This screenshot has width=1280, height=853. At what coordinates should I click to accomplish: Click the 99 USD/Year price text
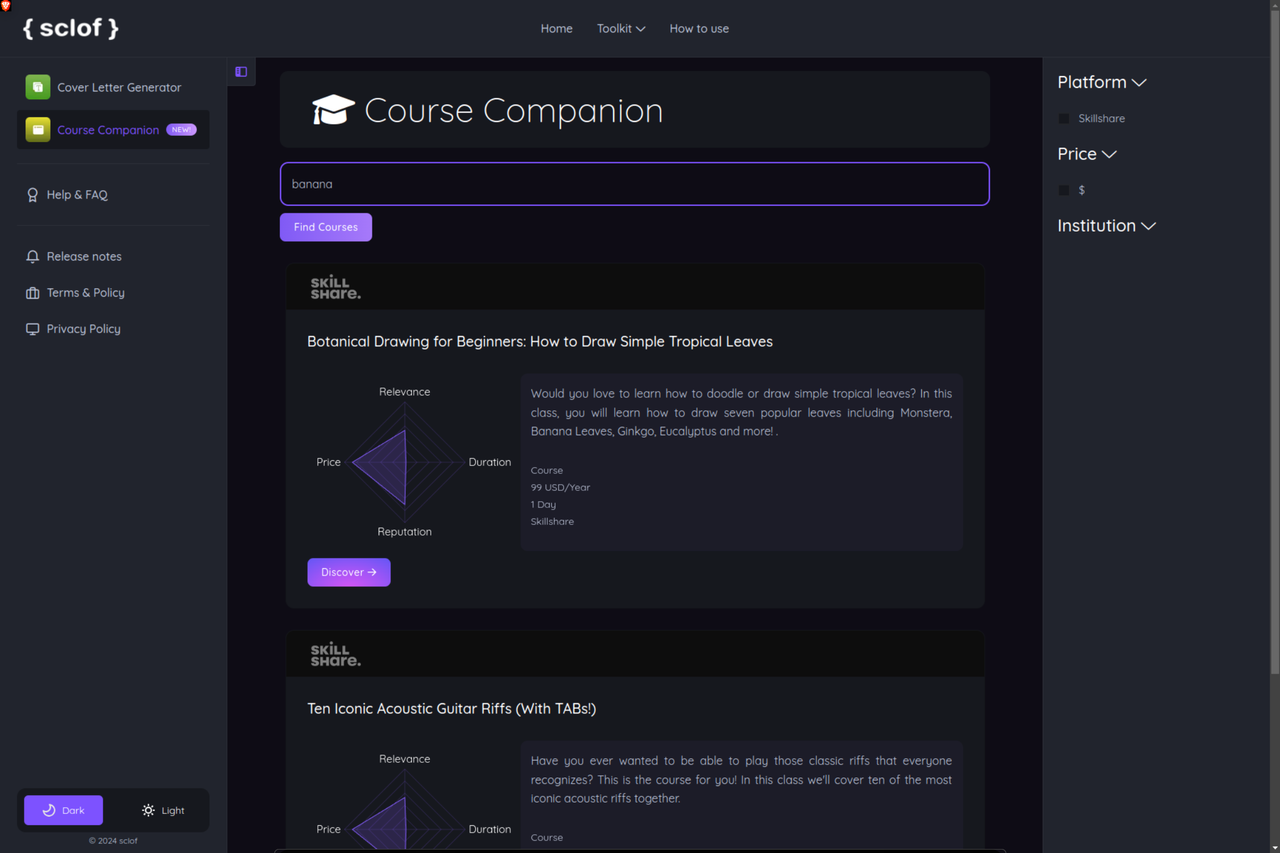[561, 487]
